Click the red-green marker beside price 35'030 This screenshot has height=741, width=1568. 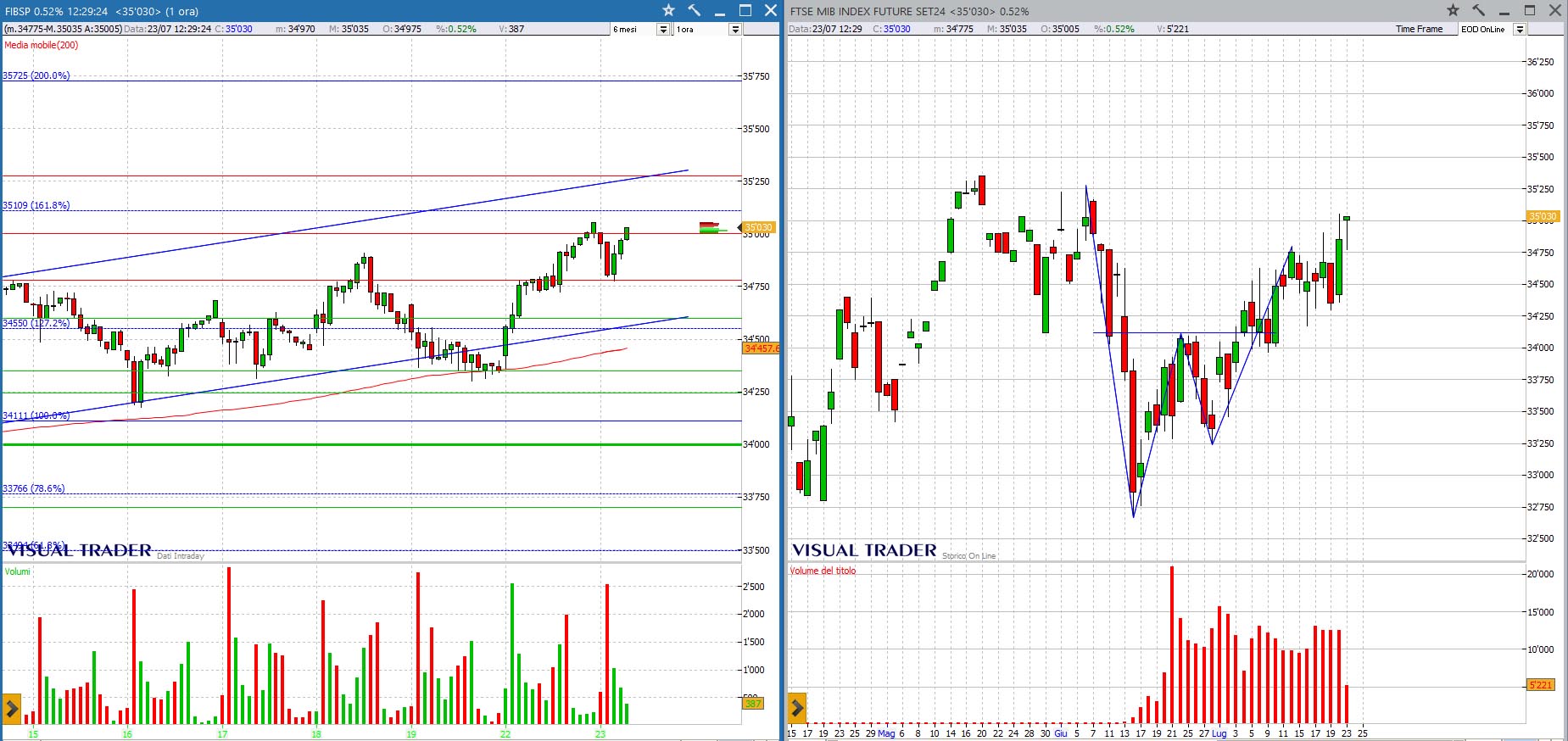pos(711,227)
